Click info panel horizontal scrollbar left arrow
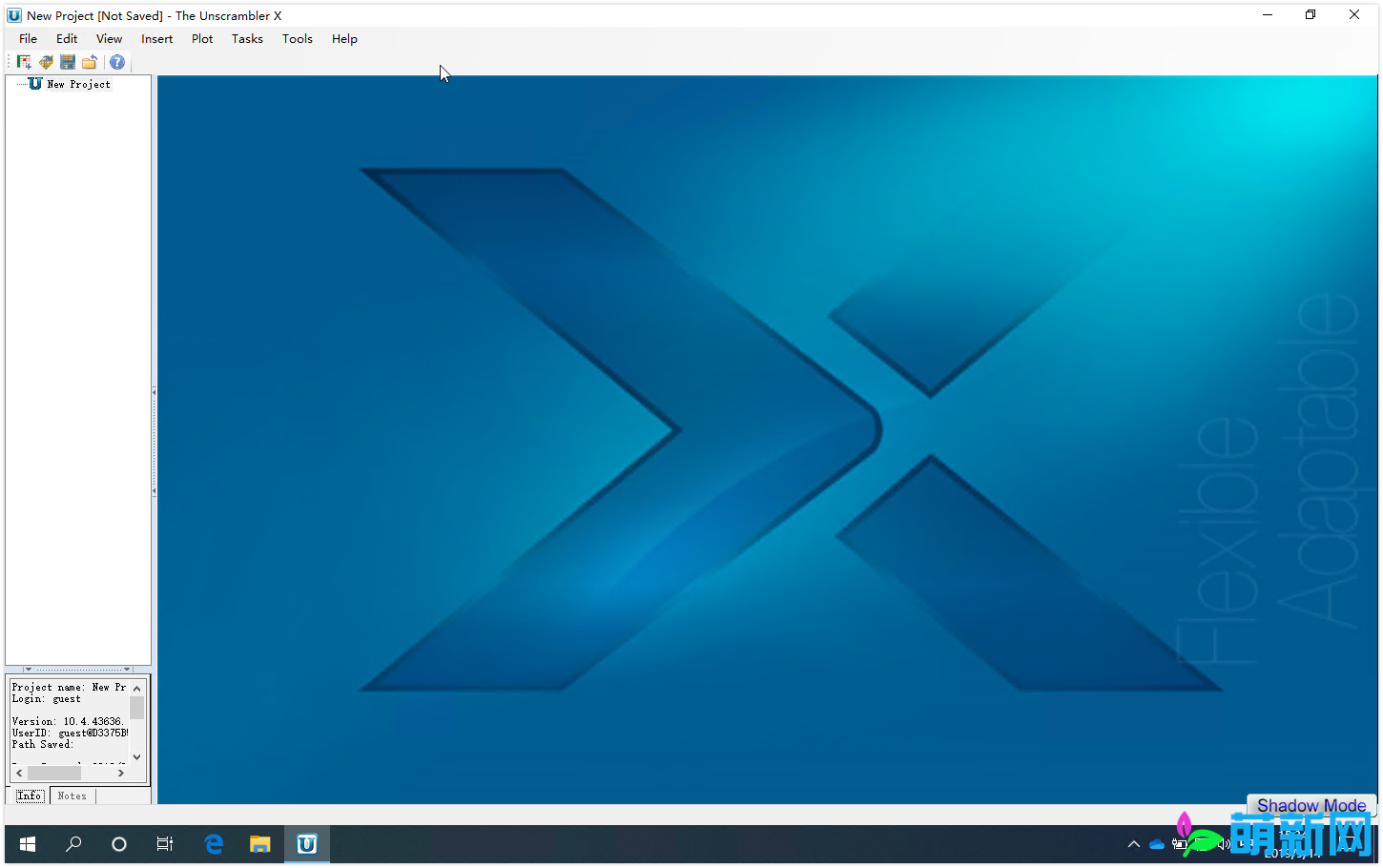Image resolution: width=1383 pixels, height=868 pixels. point(19,774)
